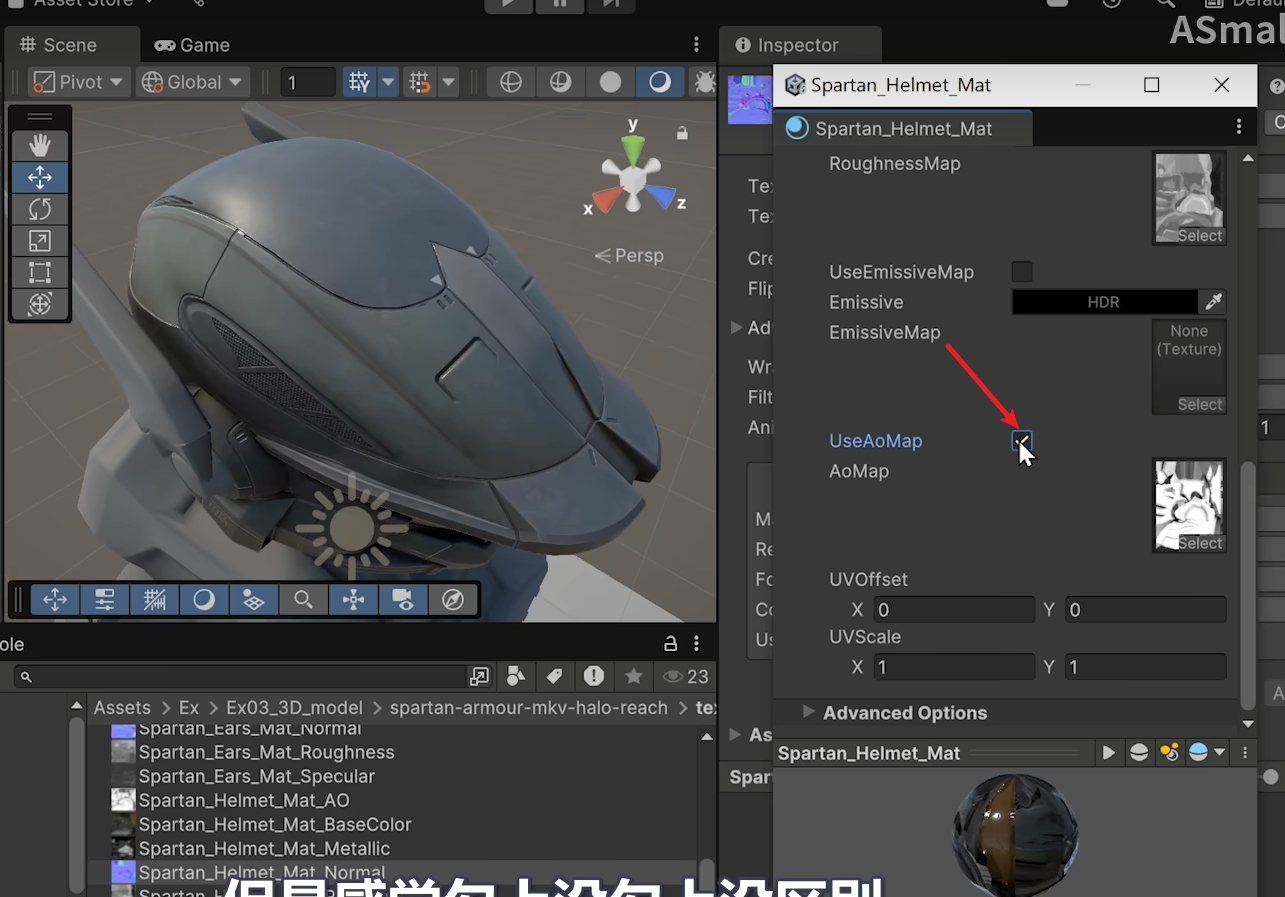Filter Project search by type
Viewport: 1285px width, 897px height.
516,677
